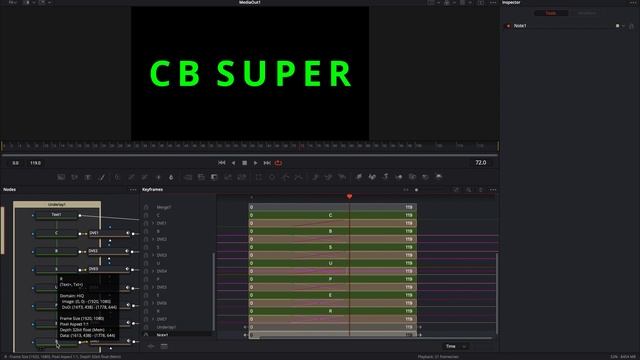Add a Shape 3D node from the toolbar
The image size is (640, 360).
point(372,177)
